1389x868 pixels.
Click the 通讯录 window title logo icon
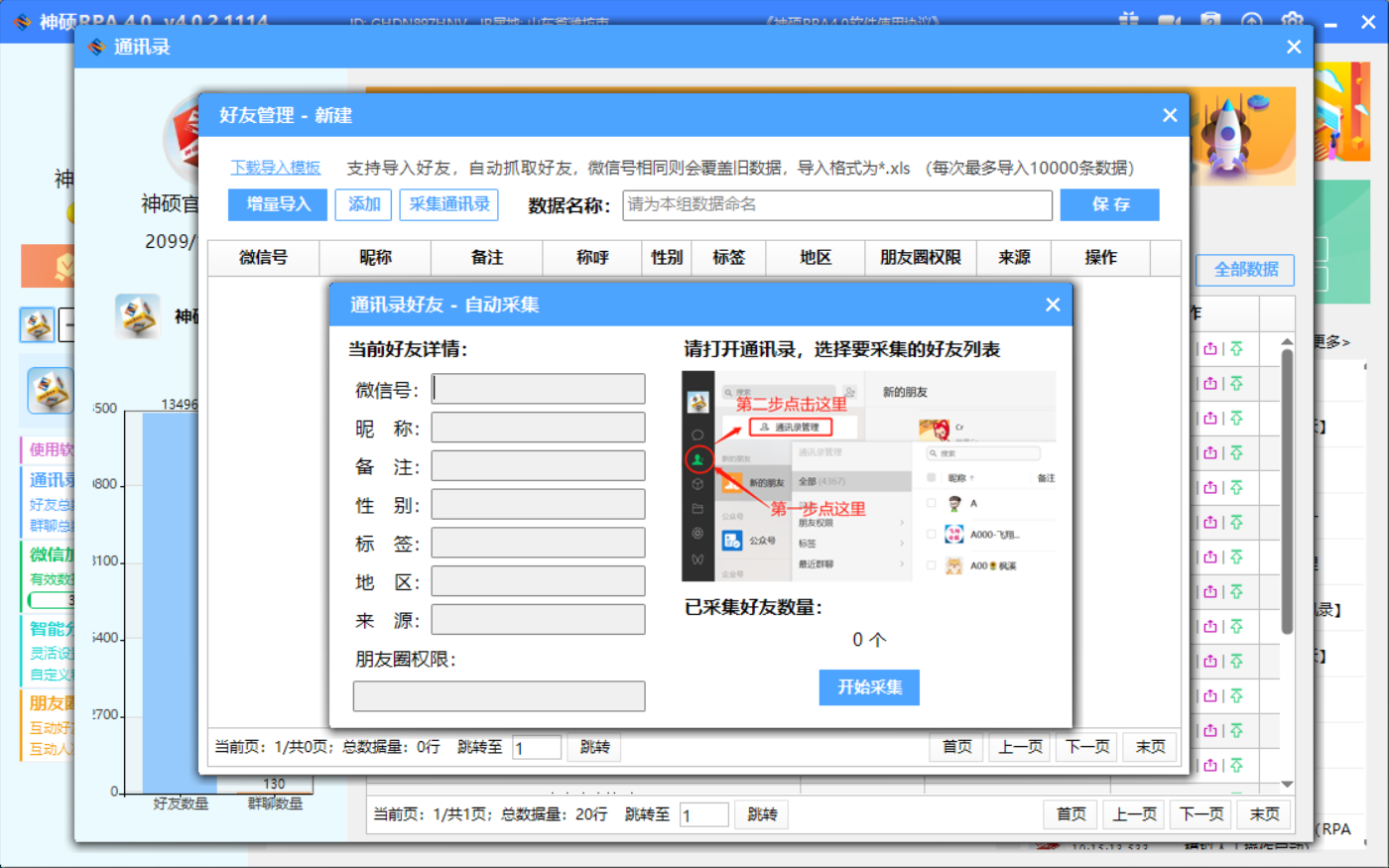click(x=96, y=47)
